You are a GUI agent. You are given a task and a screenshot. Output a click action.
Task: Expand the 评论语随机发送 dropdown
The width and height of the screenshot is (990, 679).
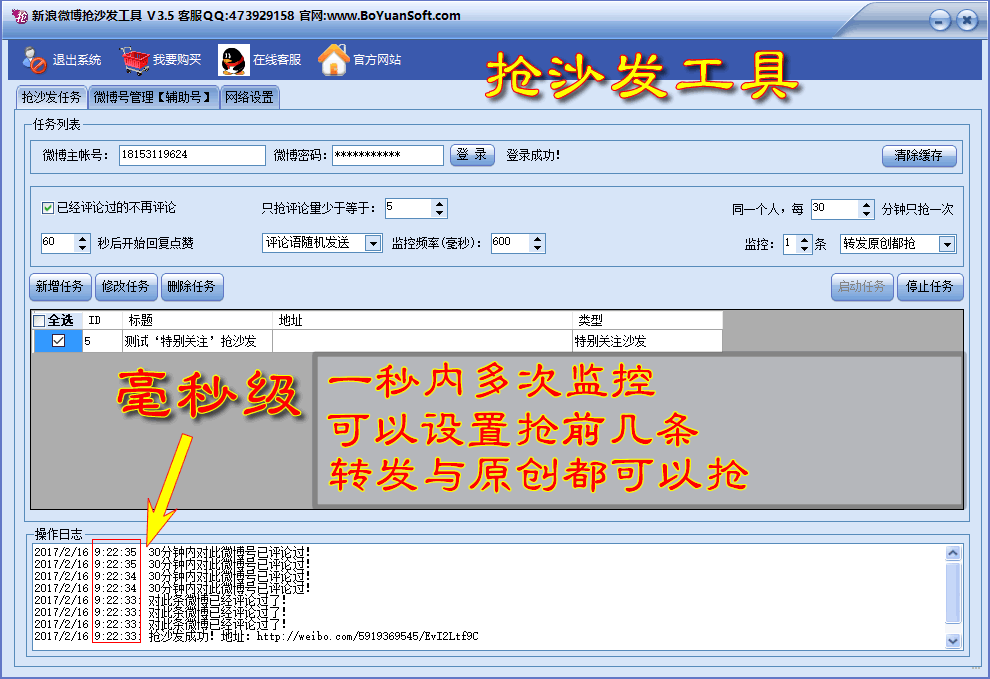(373, 243)
